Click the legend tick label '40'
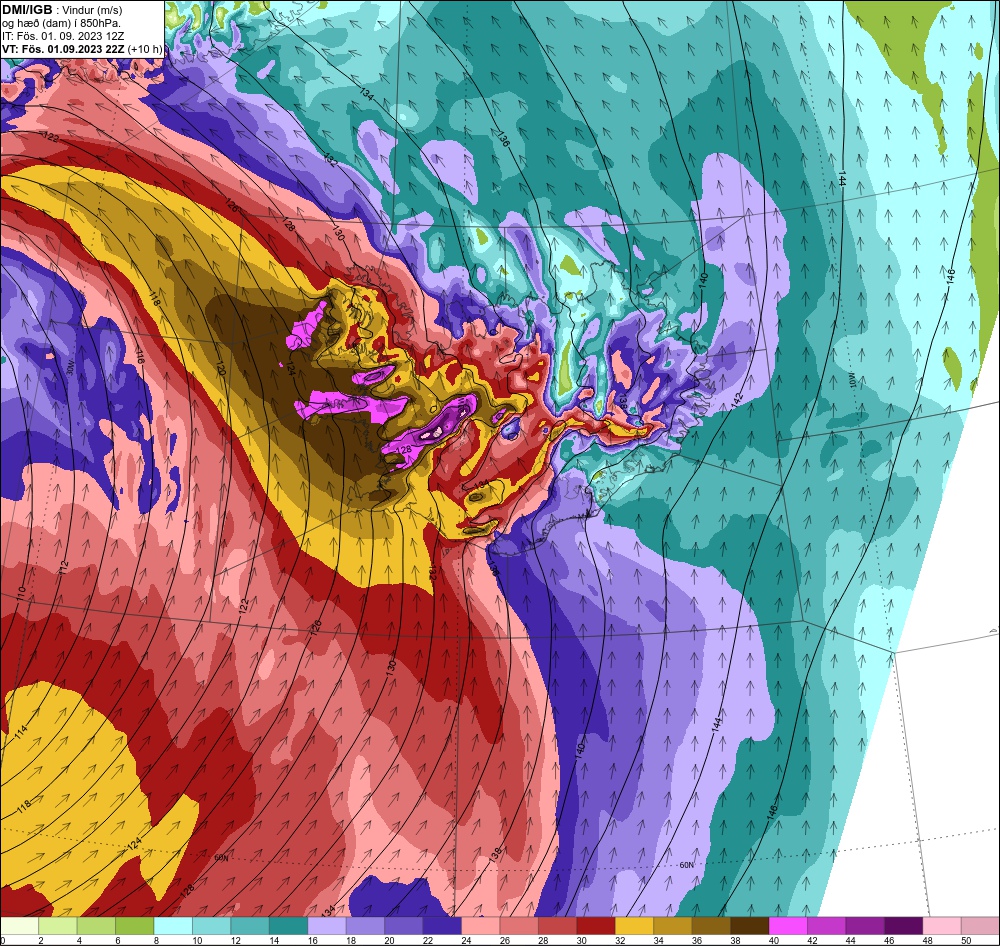1000x946 pixels. (774, 940)
